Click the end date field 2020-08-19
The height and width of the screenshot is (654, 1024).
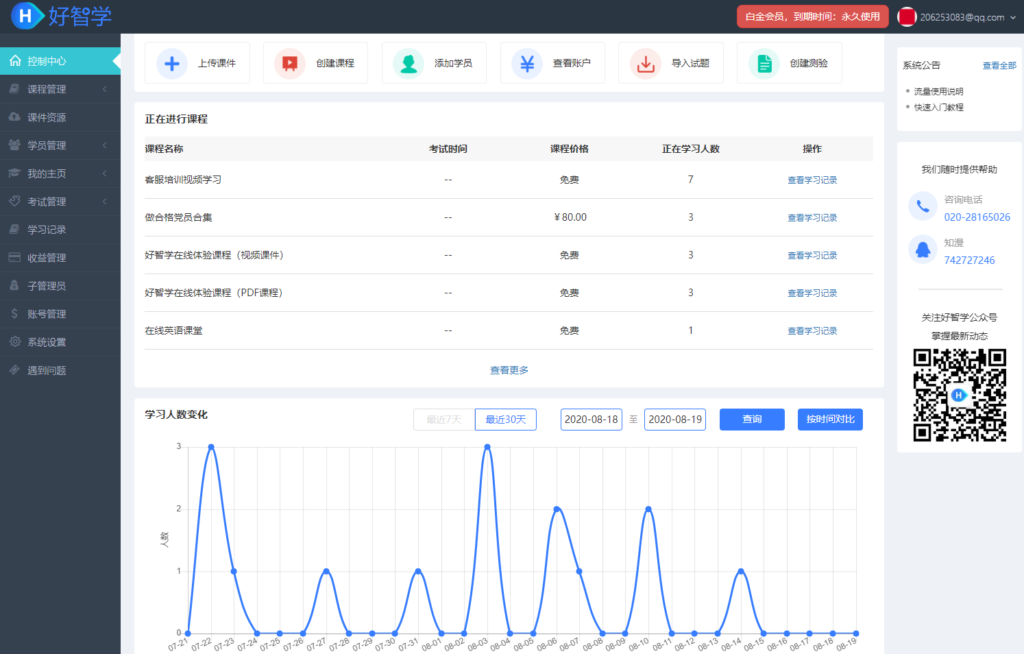point(675,419)
